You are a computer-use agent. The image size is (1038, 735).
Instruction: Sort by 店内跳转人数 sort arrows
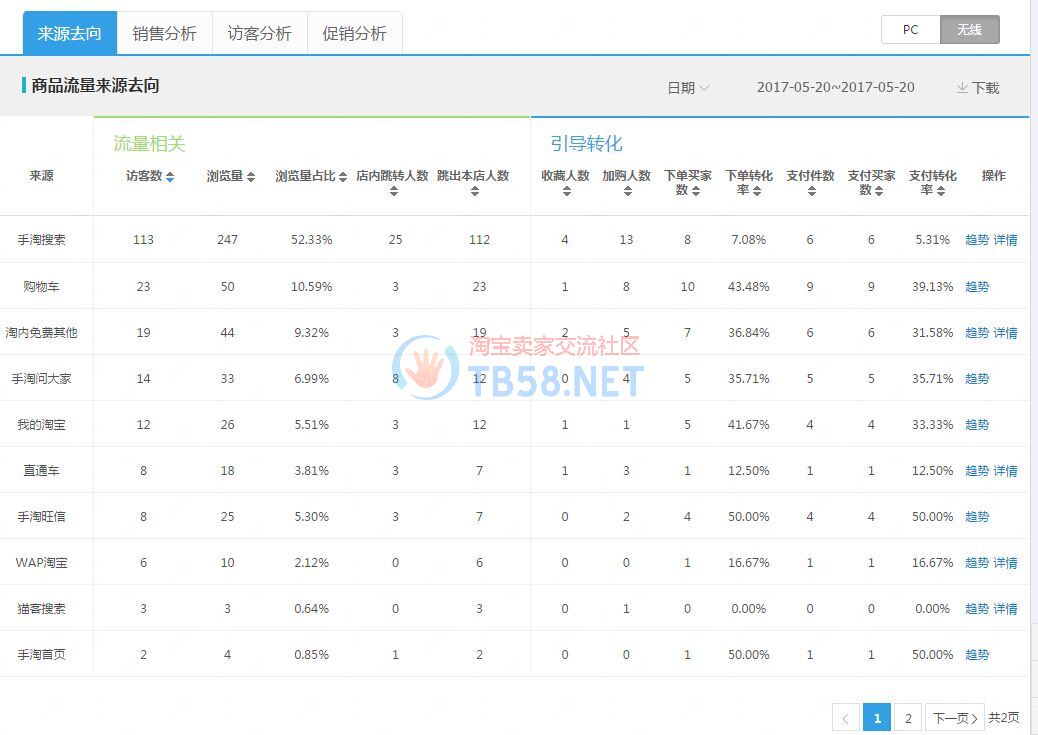tap(393, 191)
